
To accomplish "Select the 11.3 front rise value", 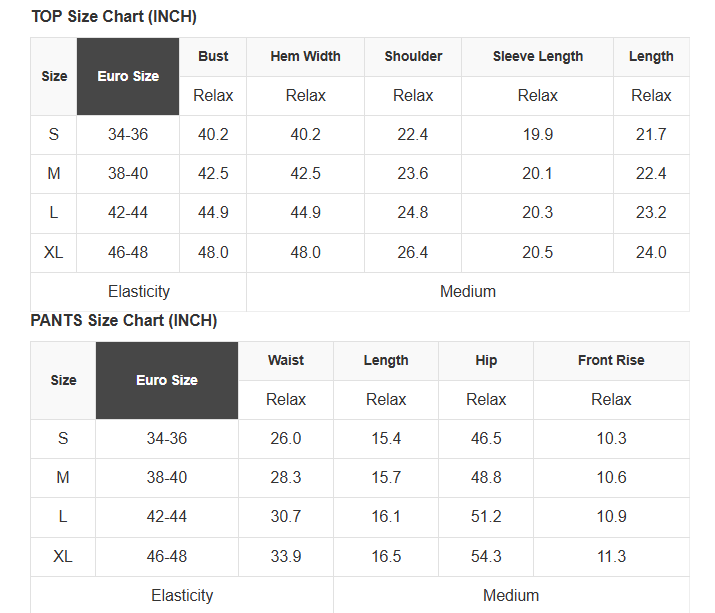I will pyautogui.click(x=611, y=556).
